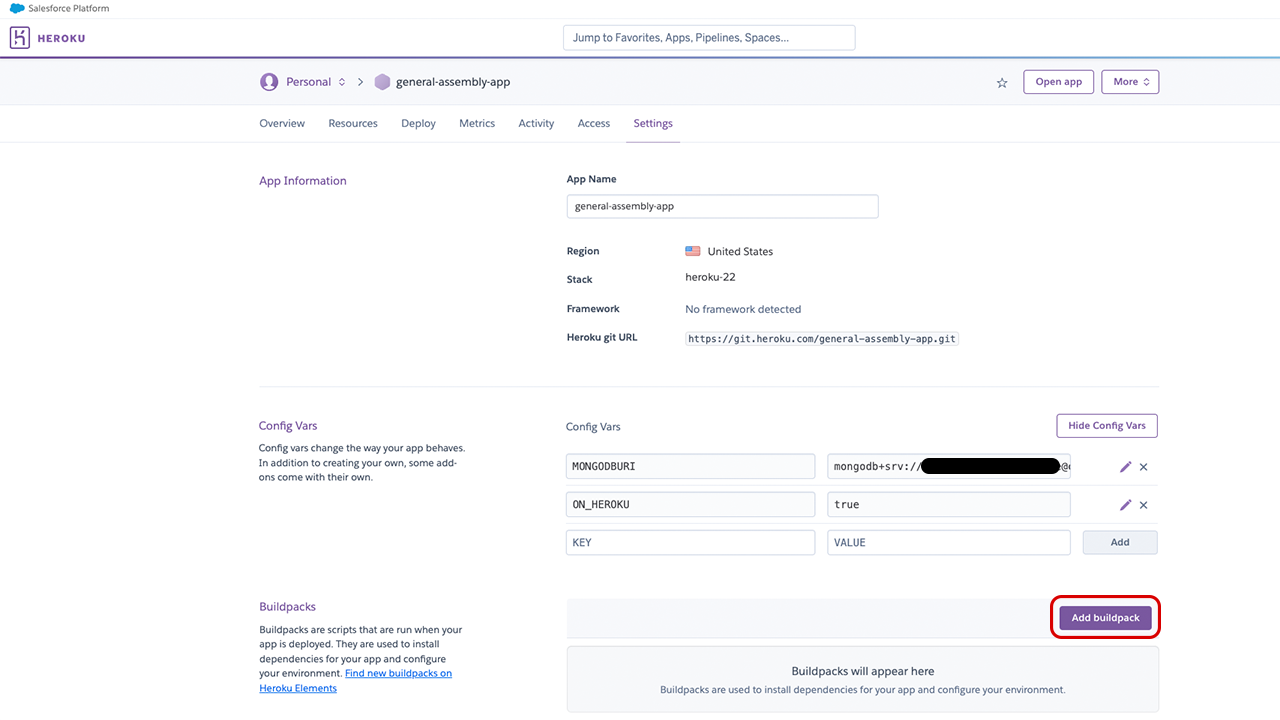This screenshot has width=1280, height=720.
Task: Delete the MONGODBURI config var
Action: pyautogui.click(x=1144, y=467)
